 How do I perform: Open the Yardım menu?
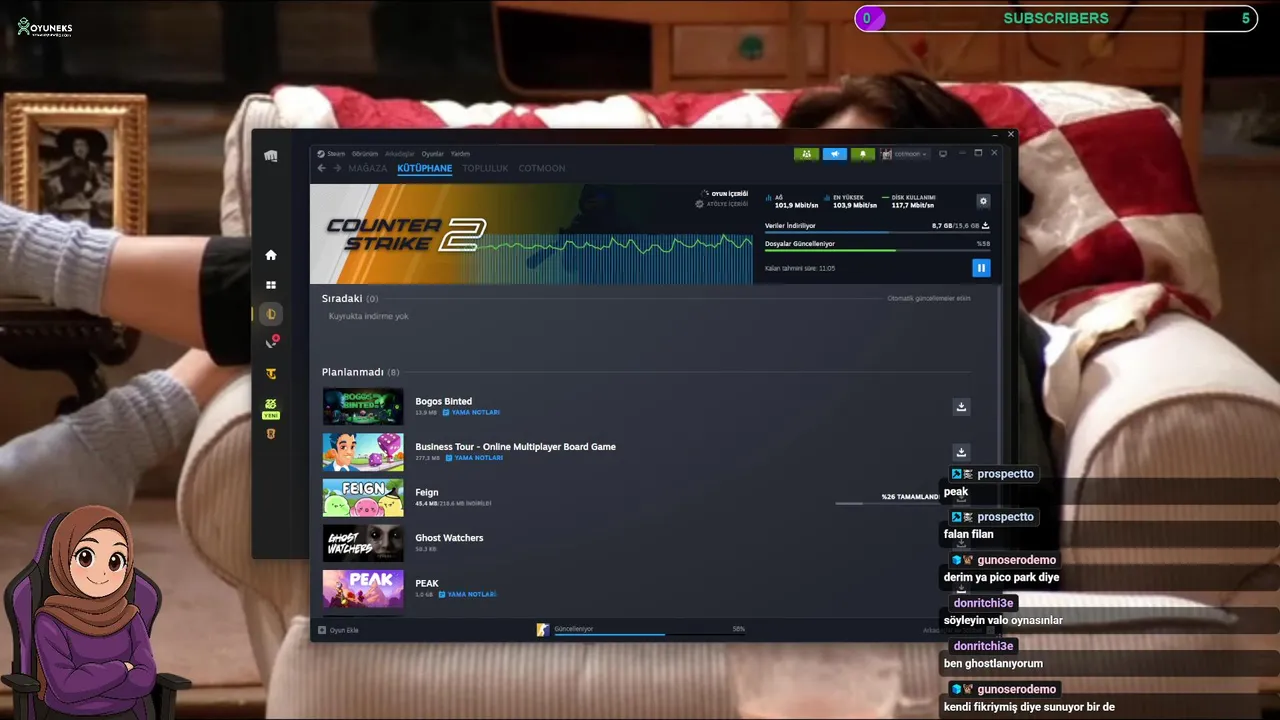[460, 154]
